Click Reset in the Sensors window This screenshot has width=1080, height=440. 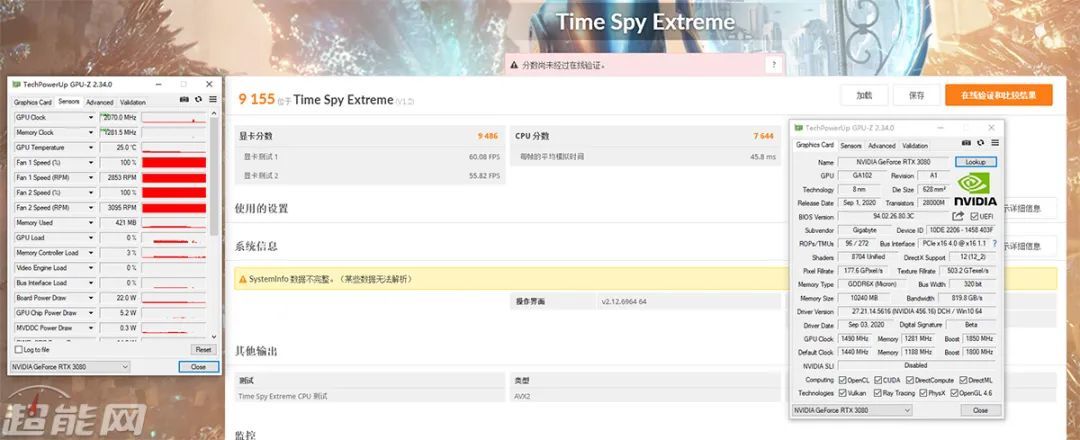click(202, 350)
